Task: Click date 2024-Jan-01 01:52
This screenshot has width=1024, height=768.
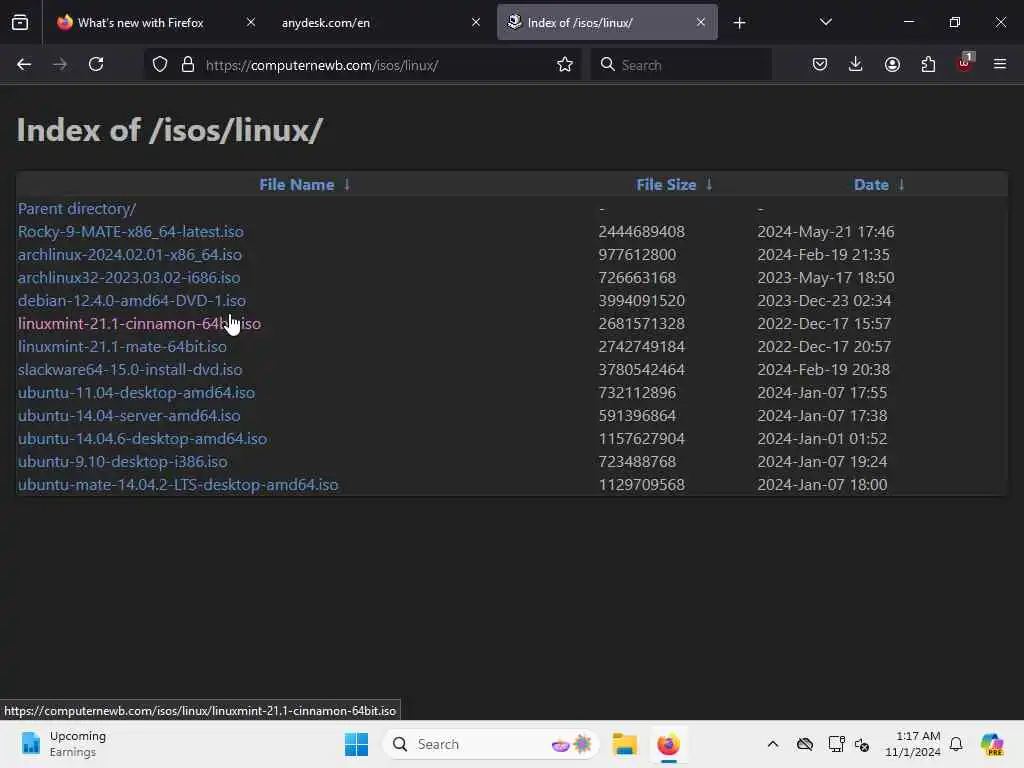Action: point(822,438)
